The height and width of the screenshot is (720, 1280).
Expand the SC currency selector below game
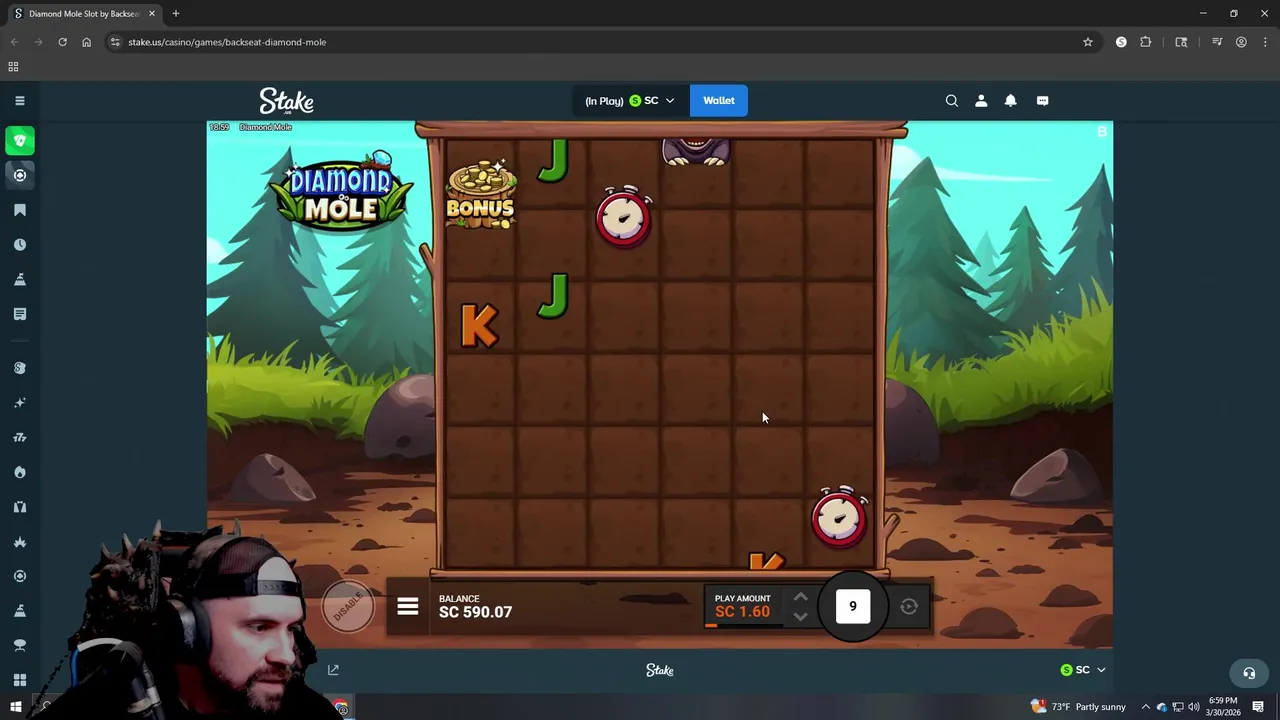tap(1083, 670)
